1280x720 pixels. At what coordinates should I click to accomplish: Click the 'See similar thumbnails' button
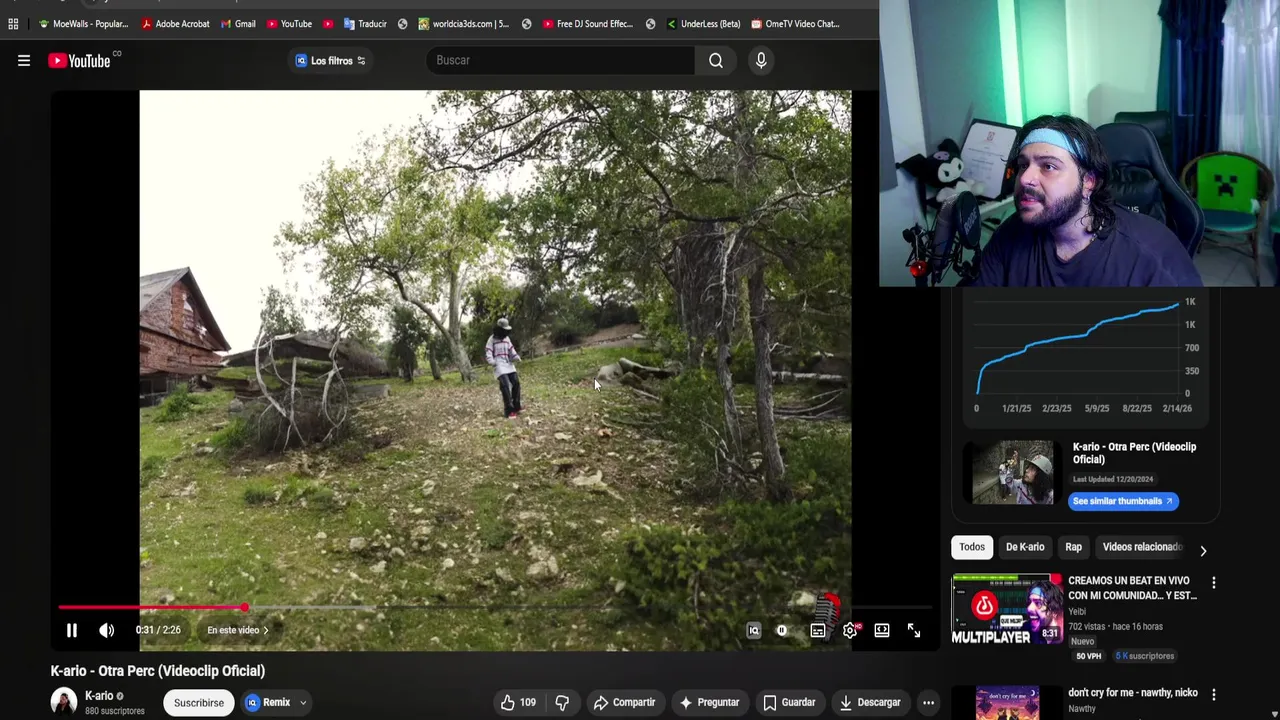pos(1123,501)
